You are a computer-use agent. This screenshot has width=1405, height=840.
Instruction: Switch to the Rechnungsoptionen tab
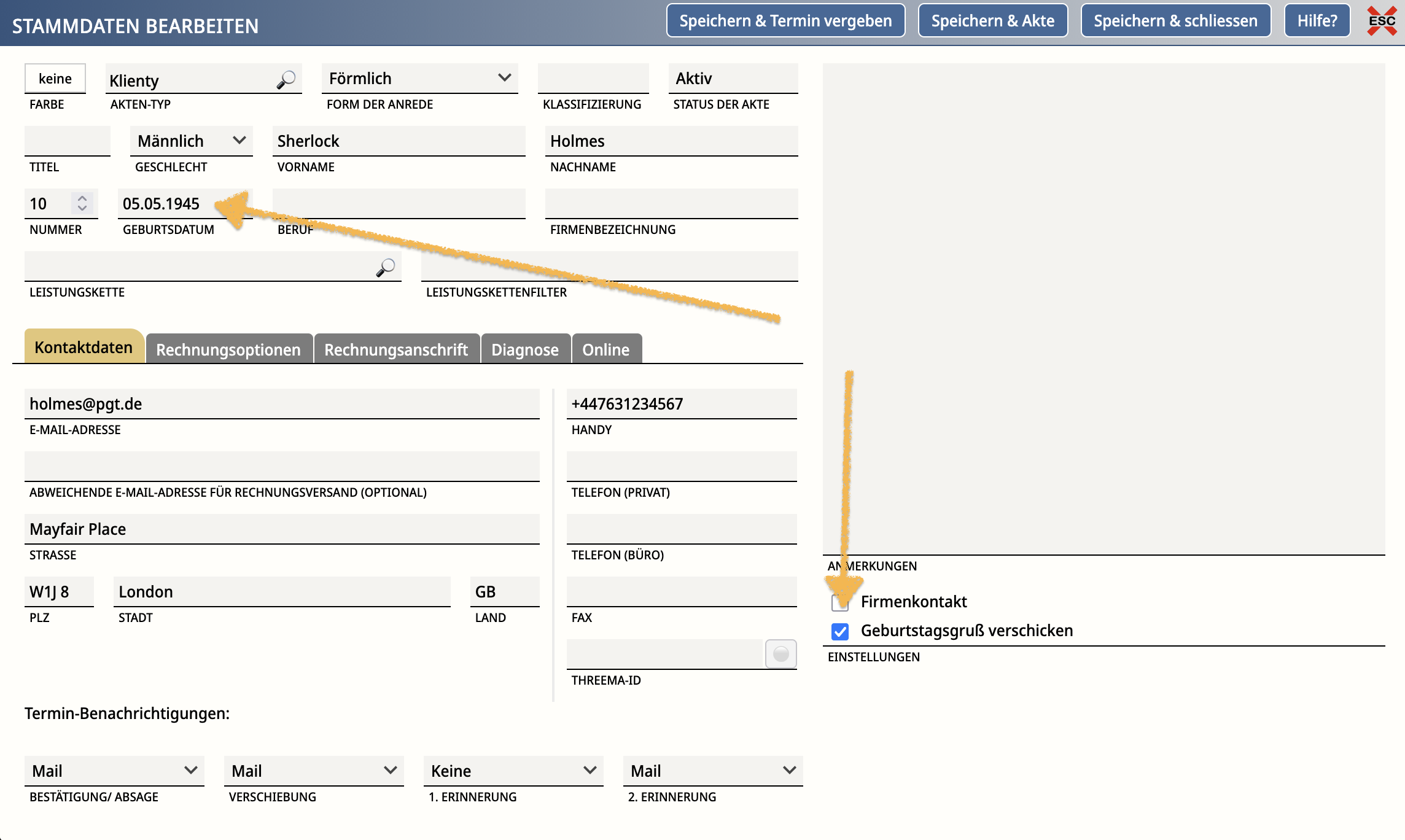coord(228,349)
